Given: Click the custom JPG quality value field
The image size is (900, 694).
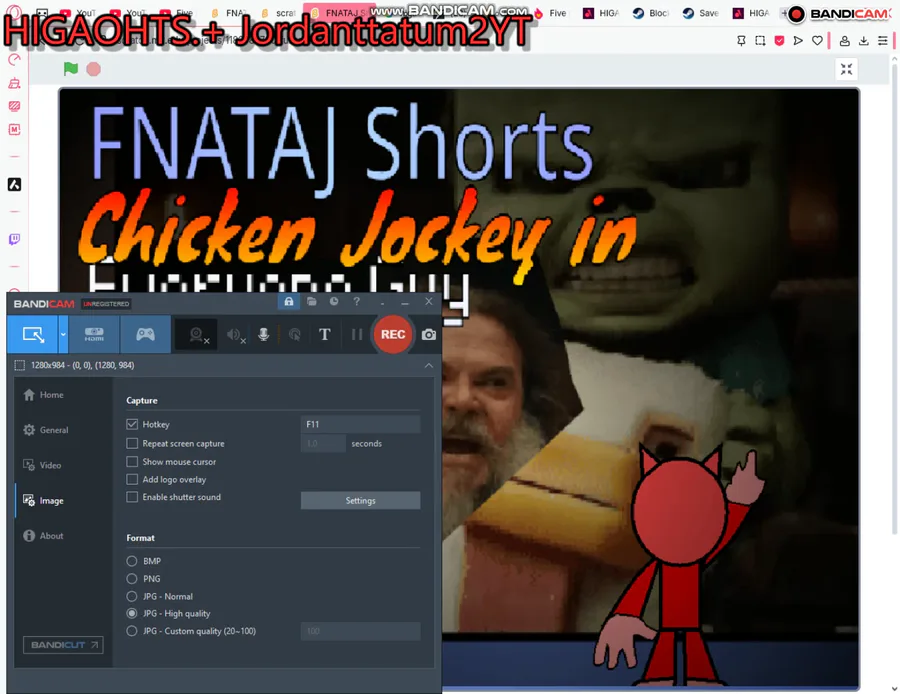Looking at the screenshot, I should pyautogui.click(x=360, y=631).
